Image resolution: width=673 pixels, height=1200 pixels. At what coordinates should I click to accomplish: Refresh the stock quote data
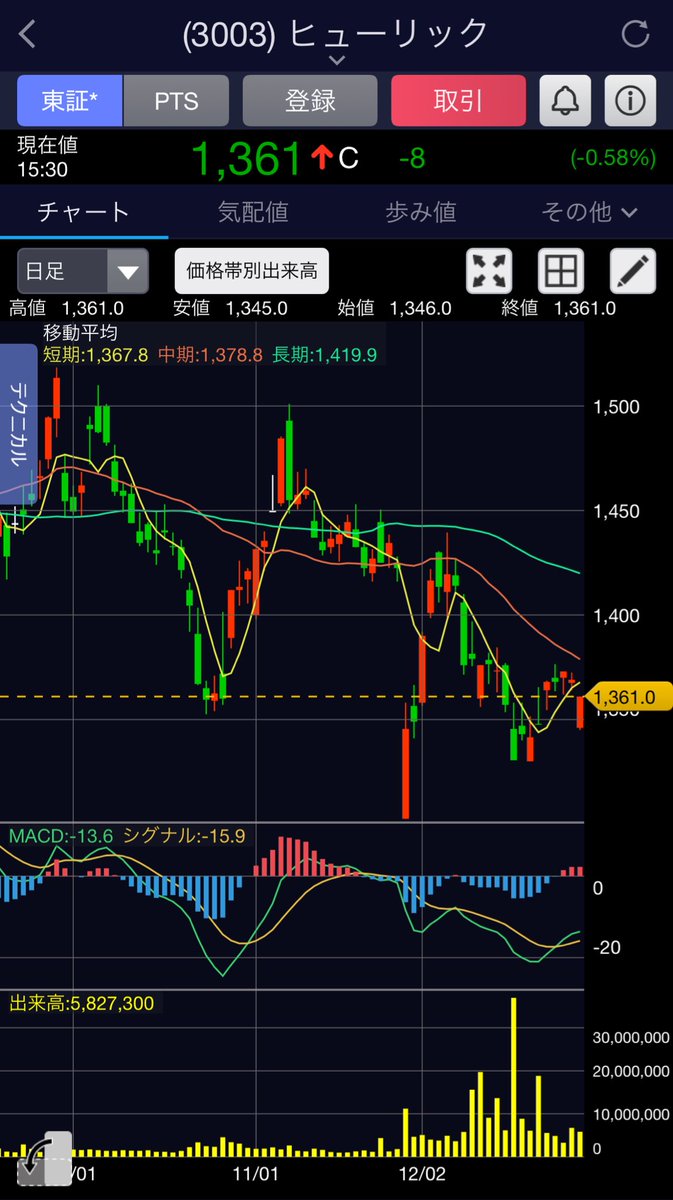(x=635, y=34)
